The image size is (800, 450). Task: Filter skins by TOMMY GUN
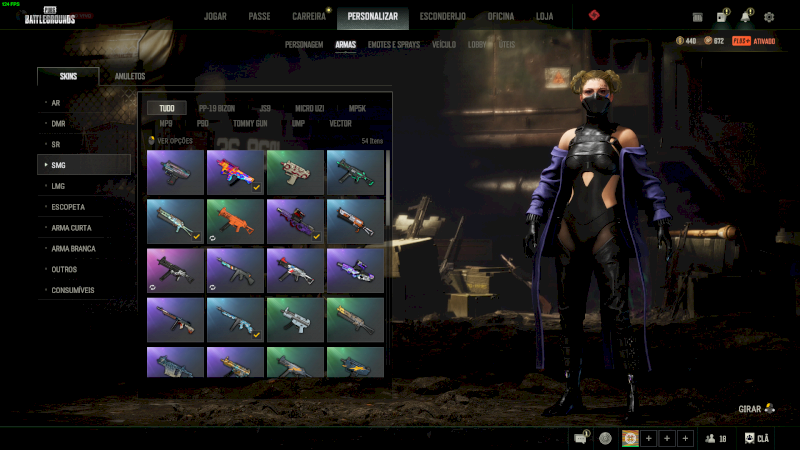pyautogui.click(x=250, y=123)
